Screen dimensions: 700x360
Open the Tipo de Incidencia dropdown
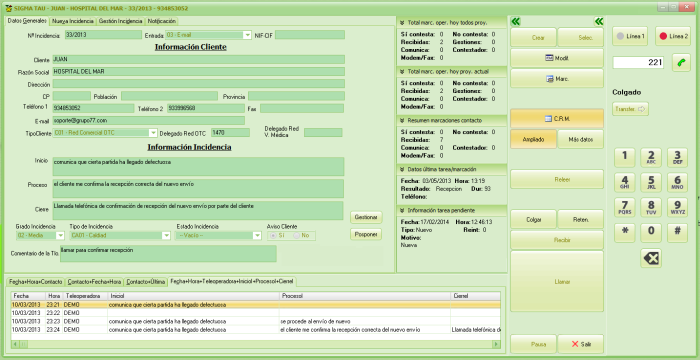click(166, 235)
